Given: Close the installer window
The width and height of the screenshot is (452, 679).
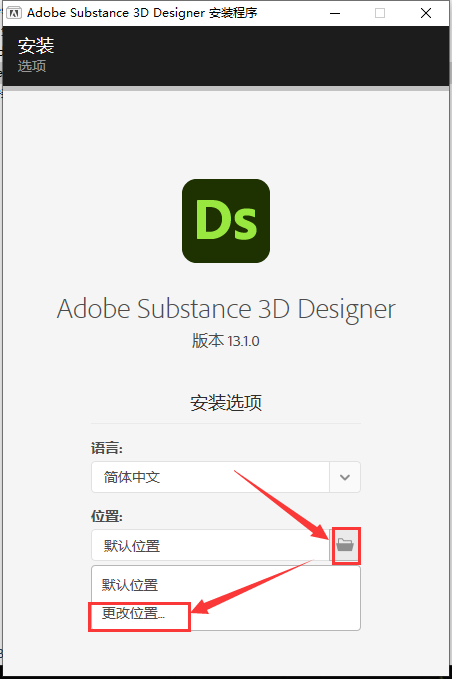Looking at the screenshot, I should [x=426, y=13].
